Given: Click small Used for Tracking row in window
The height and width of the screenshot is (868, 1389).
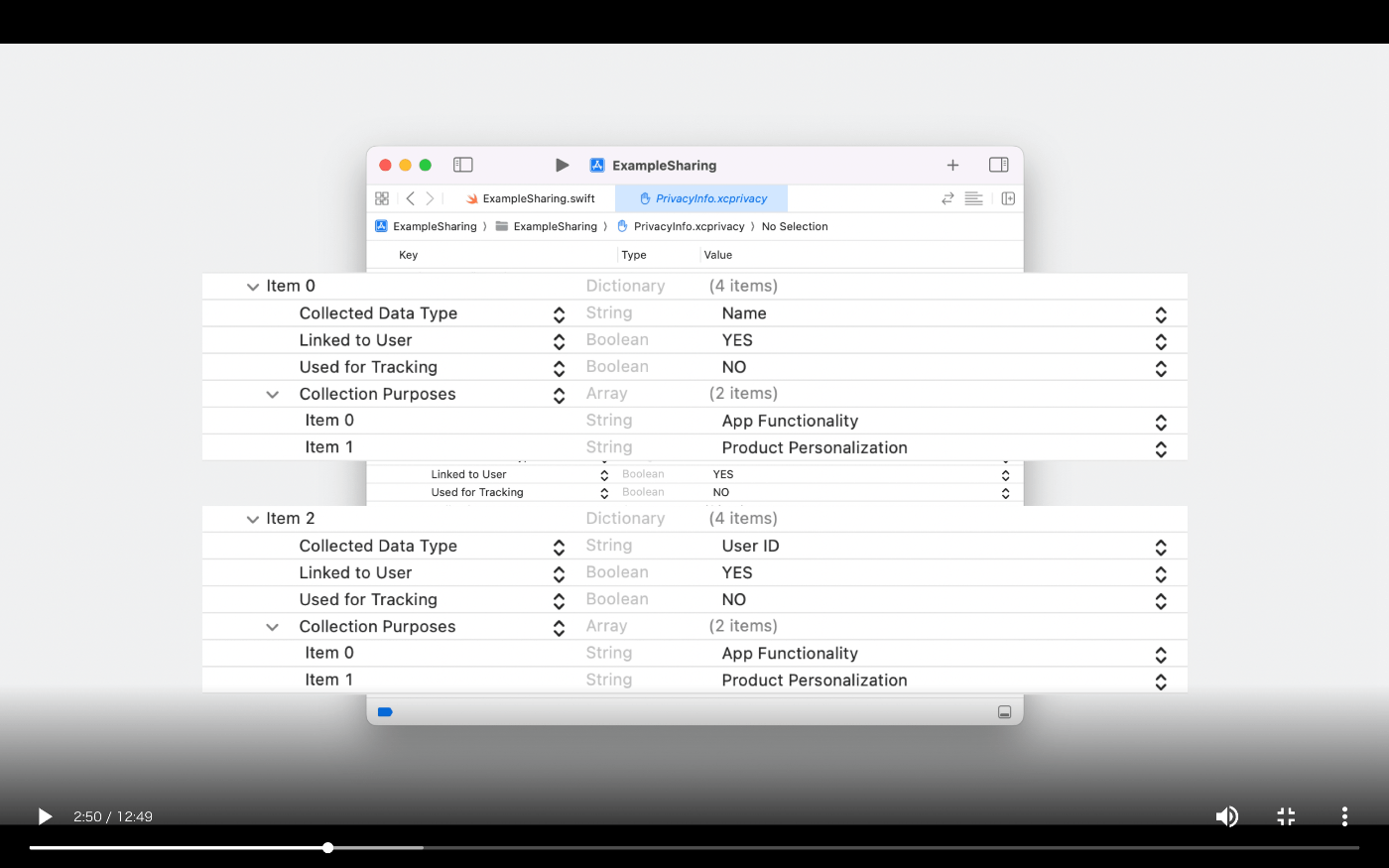Looking at the screenshot, I should (694, 492).
